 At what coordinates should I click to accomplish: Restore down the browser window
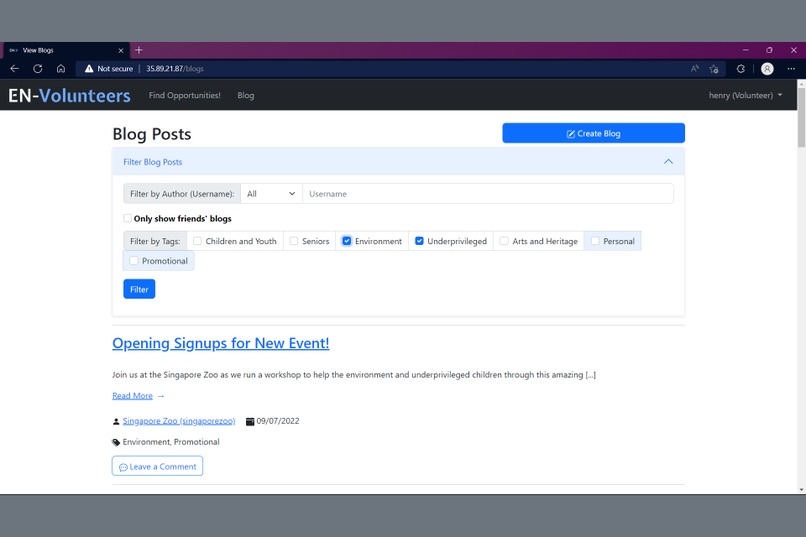point(770,50)
